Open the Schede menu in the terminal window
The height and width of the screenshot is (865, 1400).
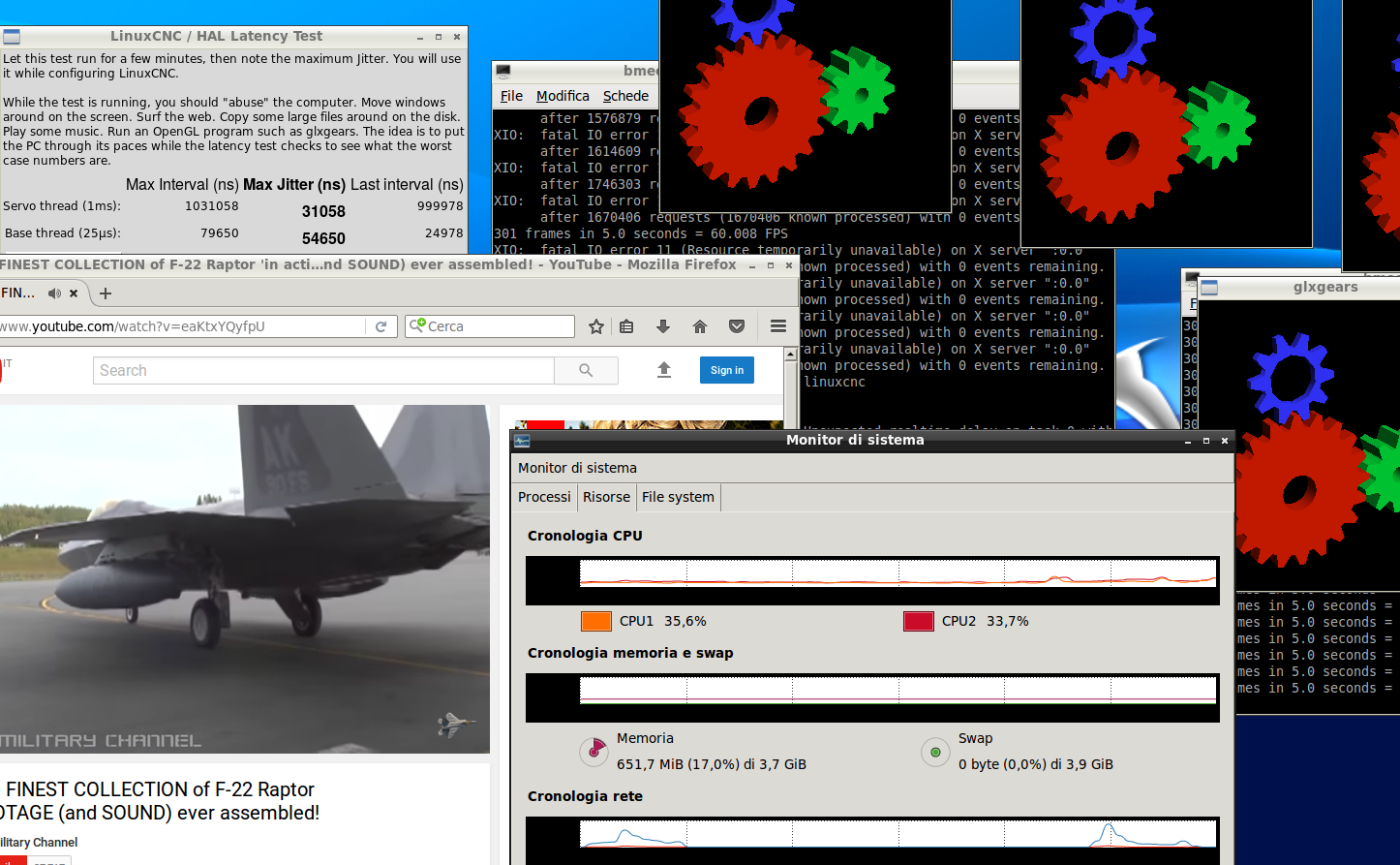pyautogui.click(x=625, y=96)
